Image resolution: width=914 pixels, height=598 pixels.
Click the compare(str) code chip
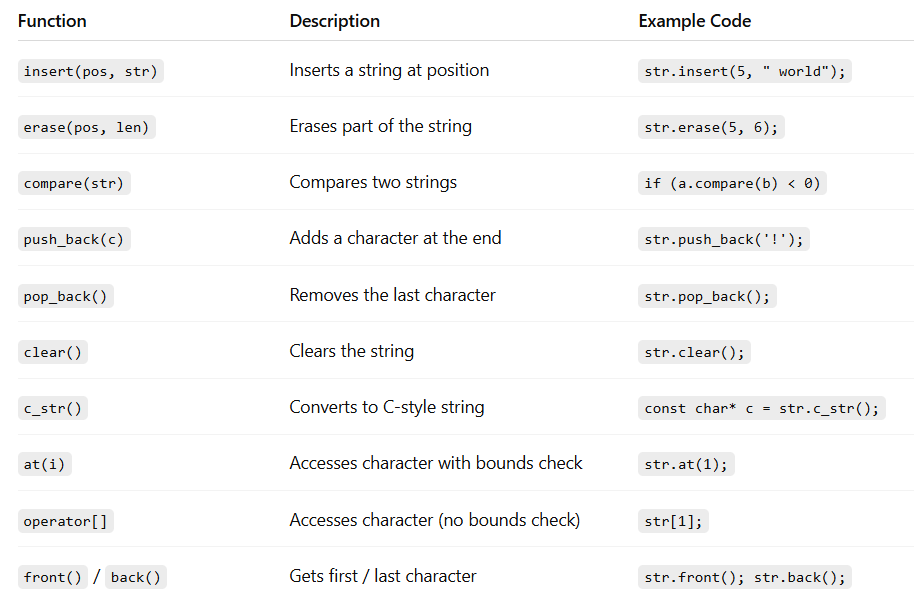[x=75, y=183]
